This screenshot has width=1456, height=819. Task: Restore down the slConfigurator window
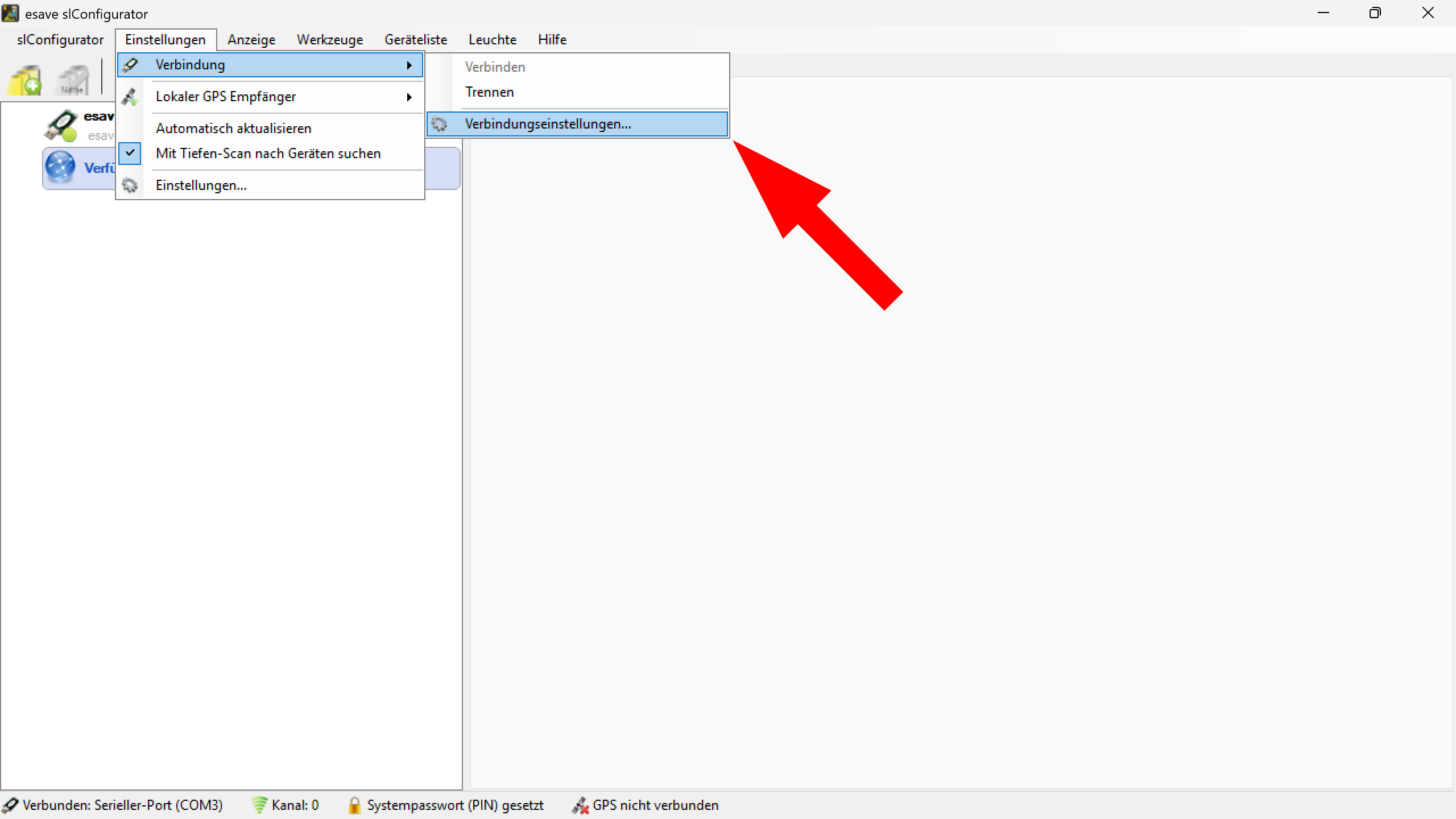coord(1375,13)
